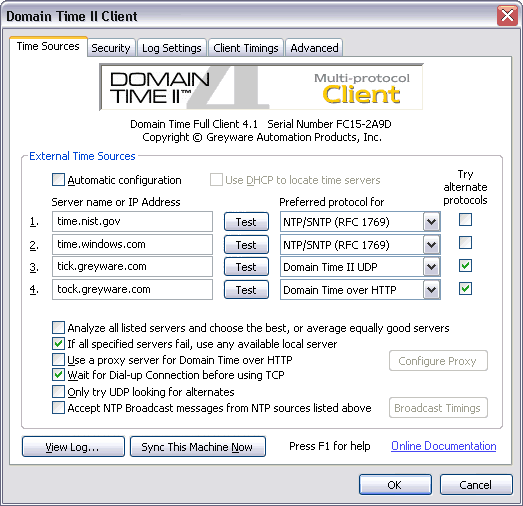Image resolution: width=523 pixels, height=506 pixels.
Task: Select the Time Sources tab
Action: (x=48, y=46)
